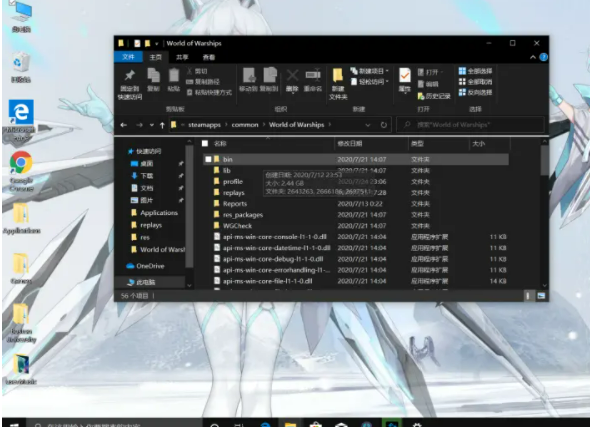Click the World of Warships search box
The width and height of the screenshot is (590, 427).
(x=470, y=125)
